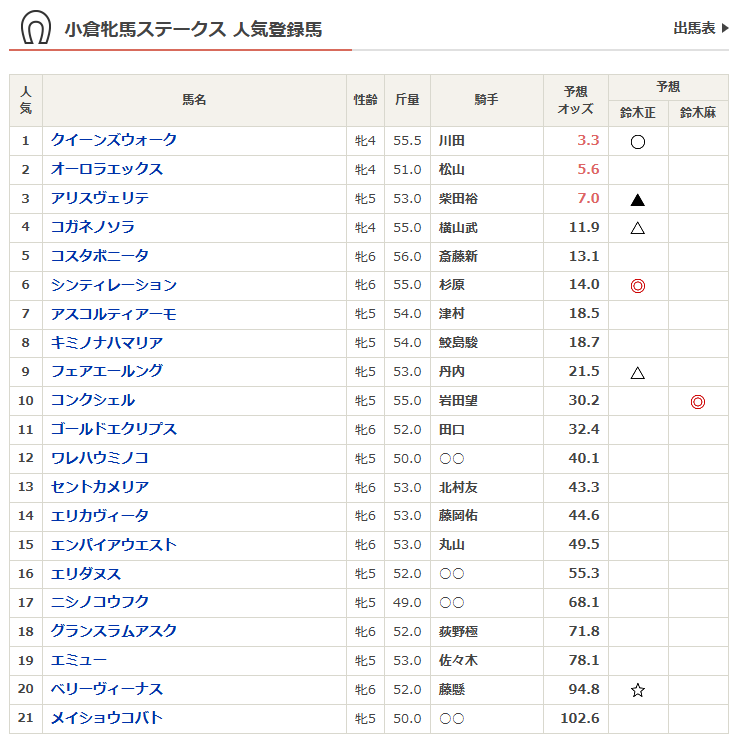Image resolution: width=738 pixels, height=744 pixels.
Task: Click the 鈴木正 predictor column header
Action: (x=638, y=113)
